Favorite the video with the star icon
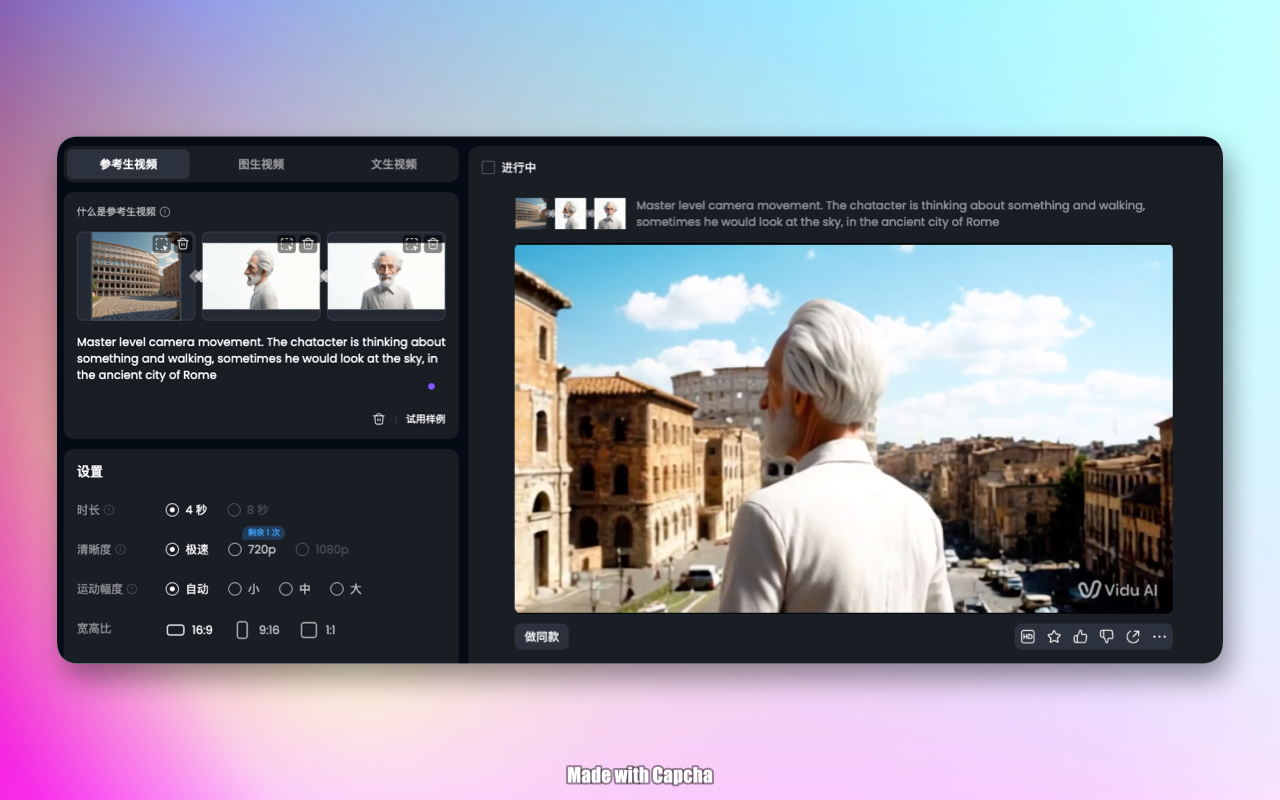This screenshot has width=1280, height=800. coord(1054,637)
